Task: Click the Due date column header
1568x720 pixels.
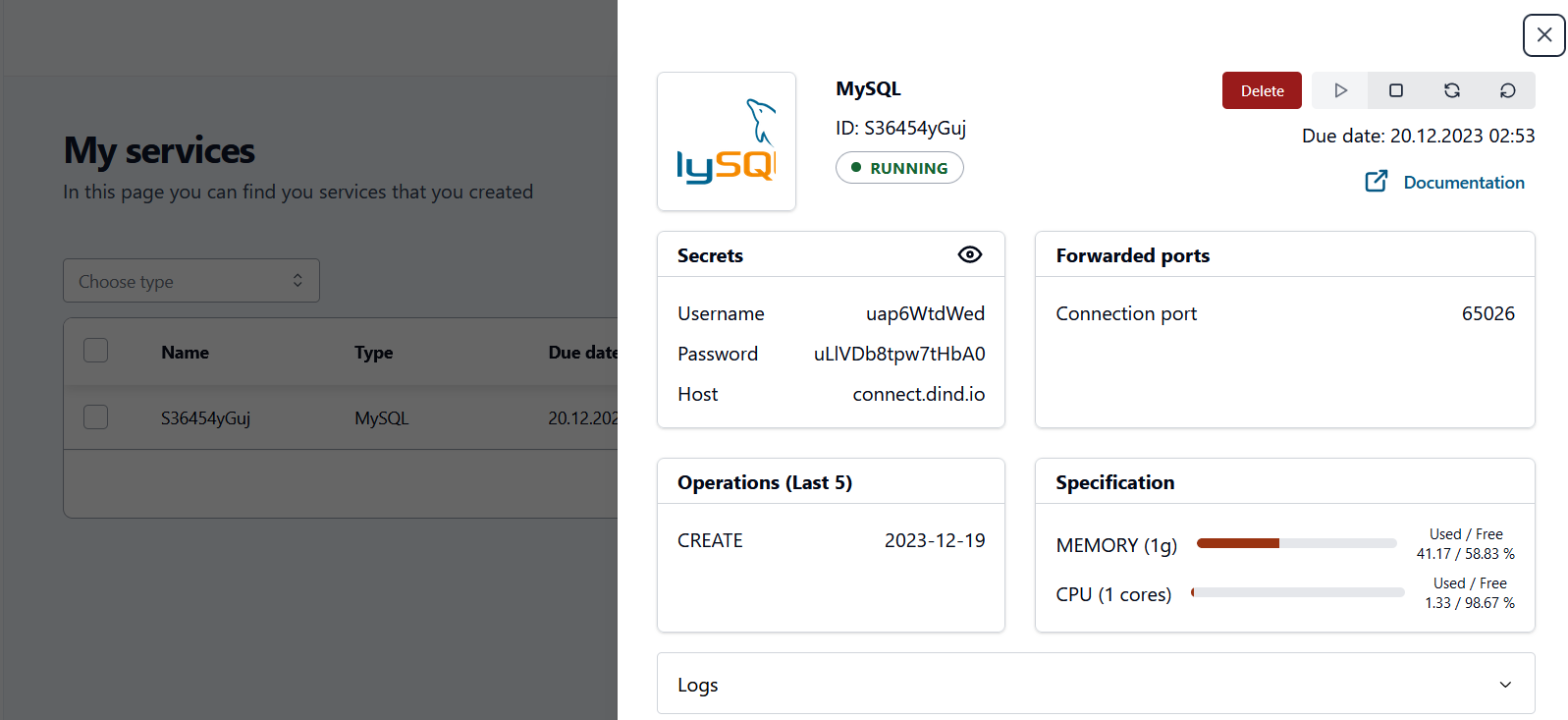Action: (583, 353)
